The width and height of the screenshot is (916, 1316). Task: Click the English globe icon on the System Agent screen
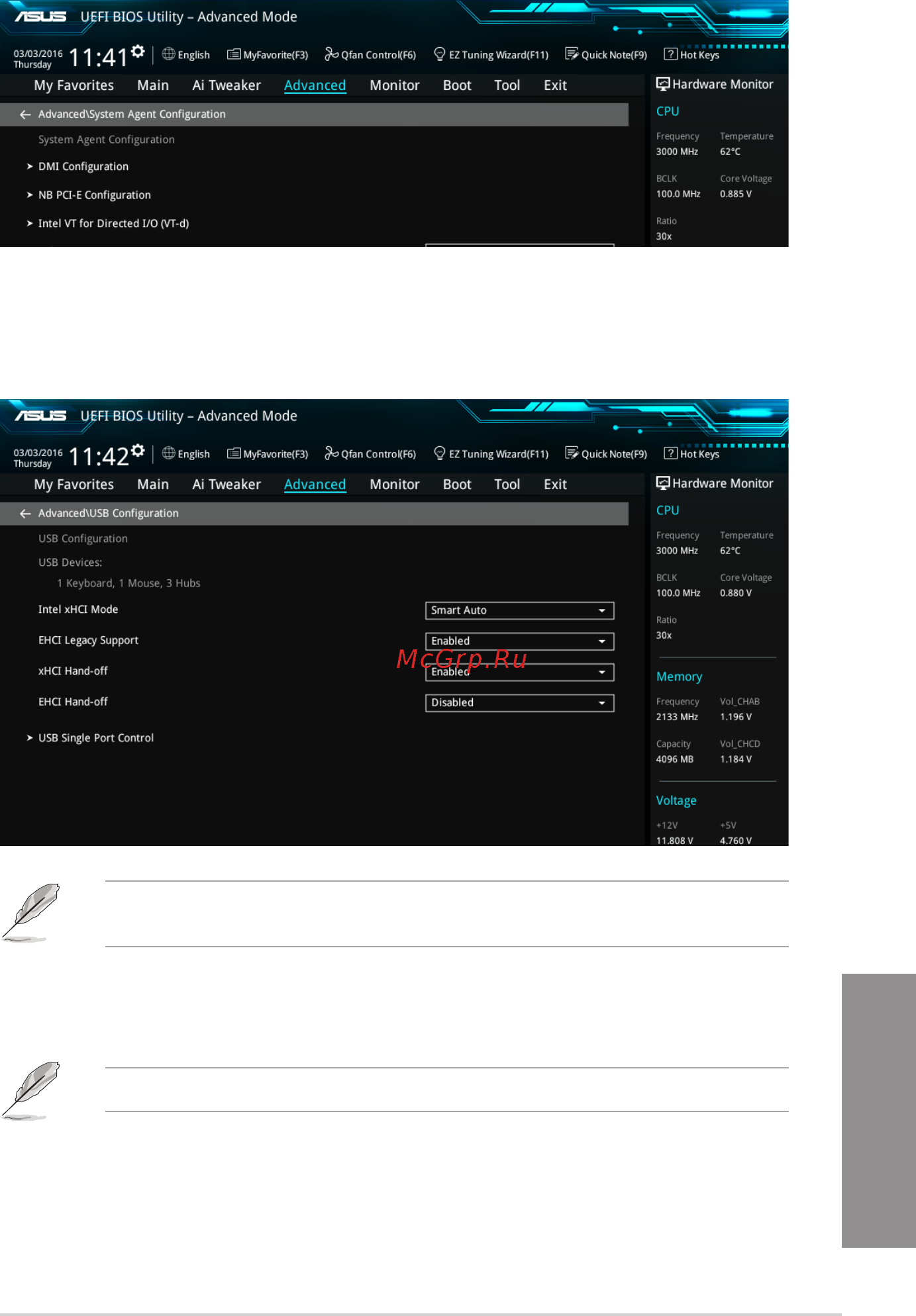169,54
